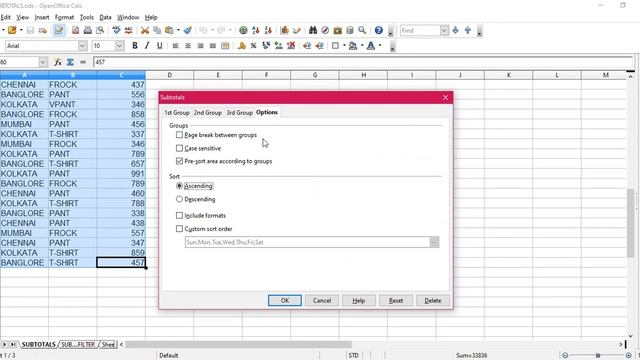Click Number Format Currency icon
The image size is (640, 360).
(241, 46)
